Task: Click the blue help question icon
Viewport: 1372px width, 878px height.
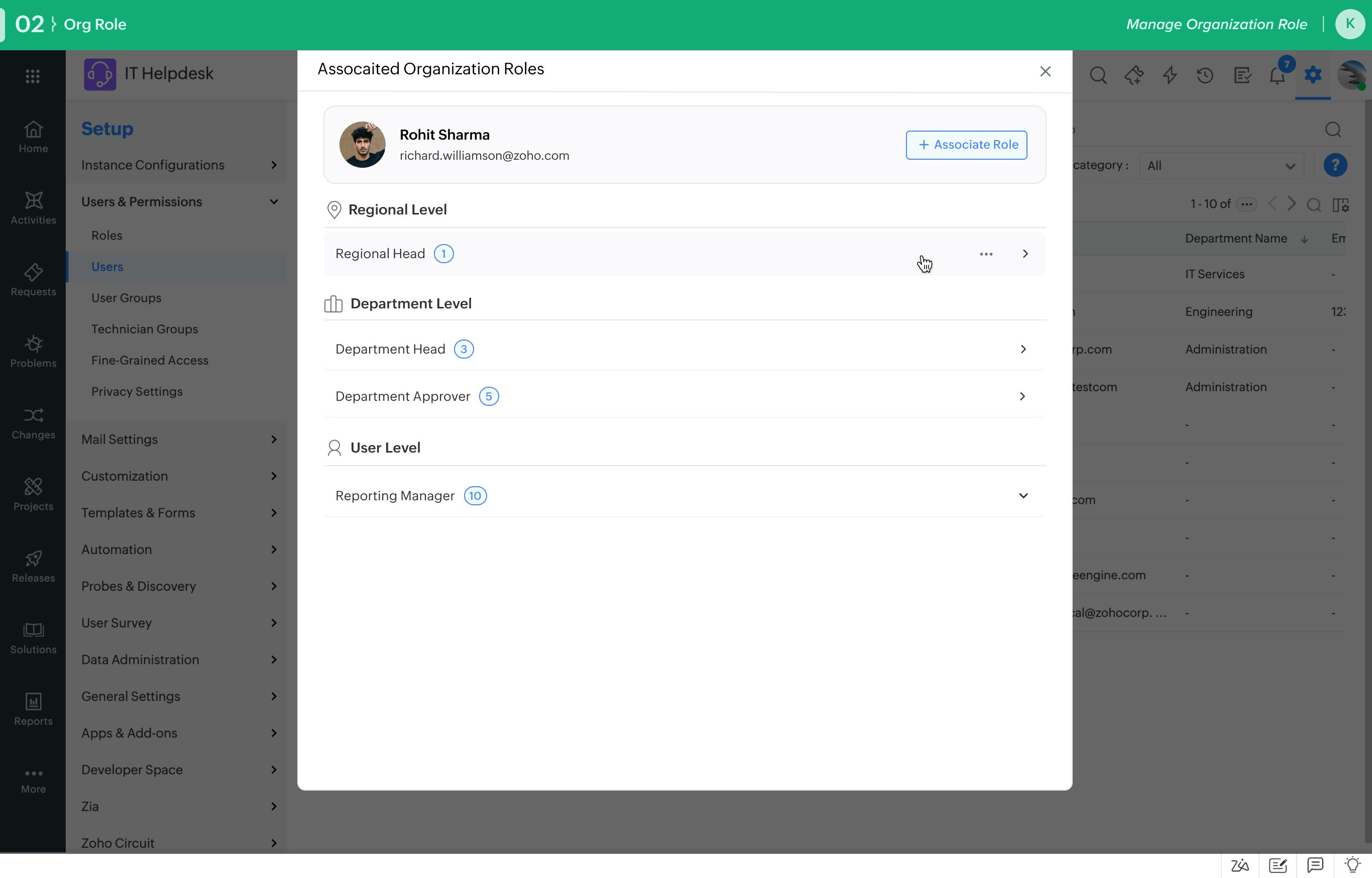Action: point(1335,165)
